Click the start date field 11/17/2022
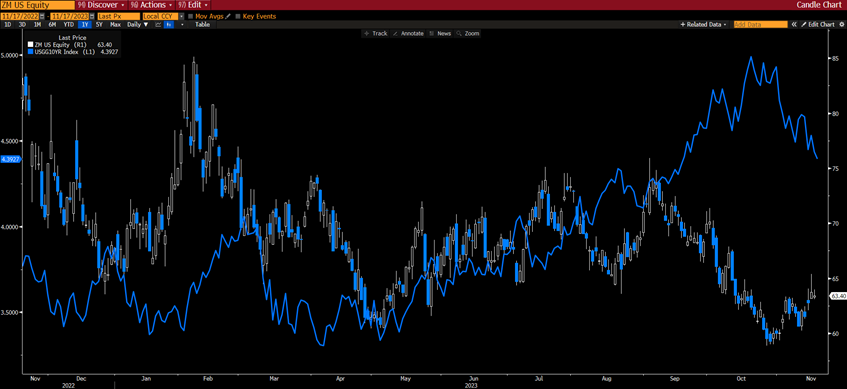 20,17
